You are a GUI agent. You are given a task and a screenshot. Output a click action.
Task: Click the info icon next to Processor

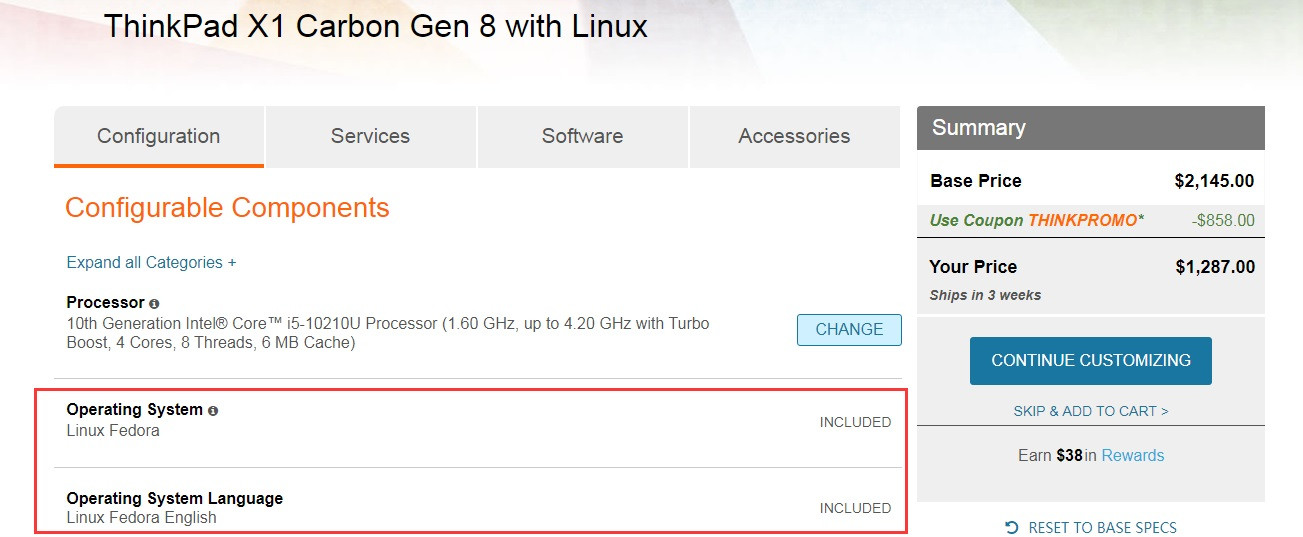click(x=154, y=303)
